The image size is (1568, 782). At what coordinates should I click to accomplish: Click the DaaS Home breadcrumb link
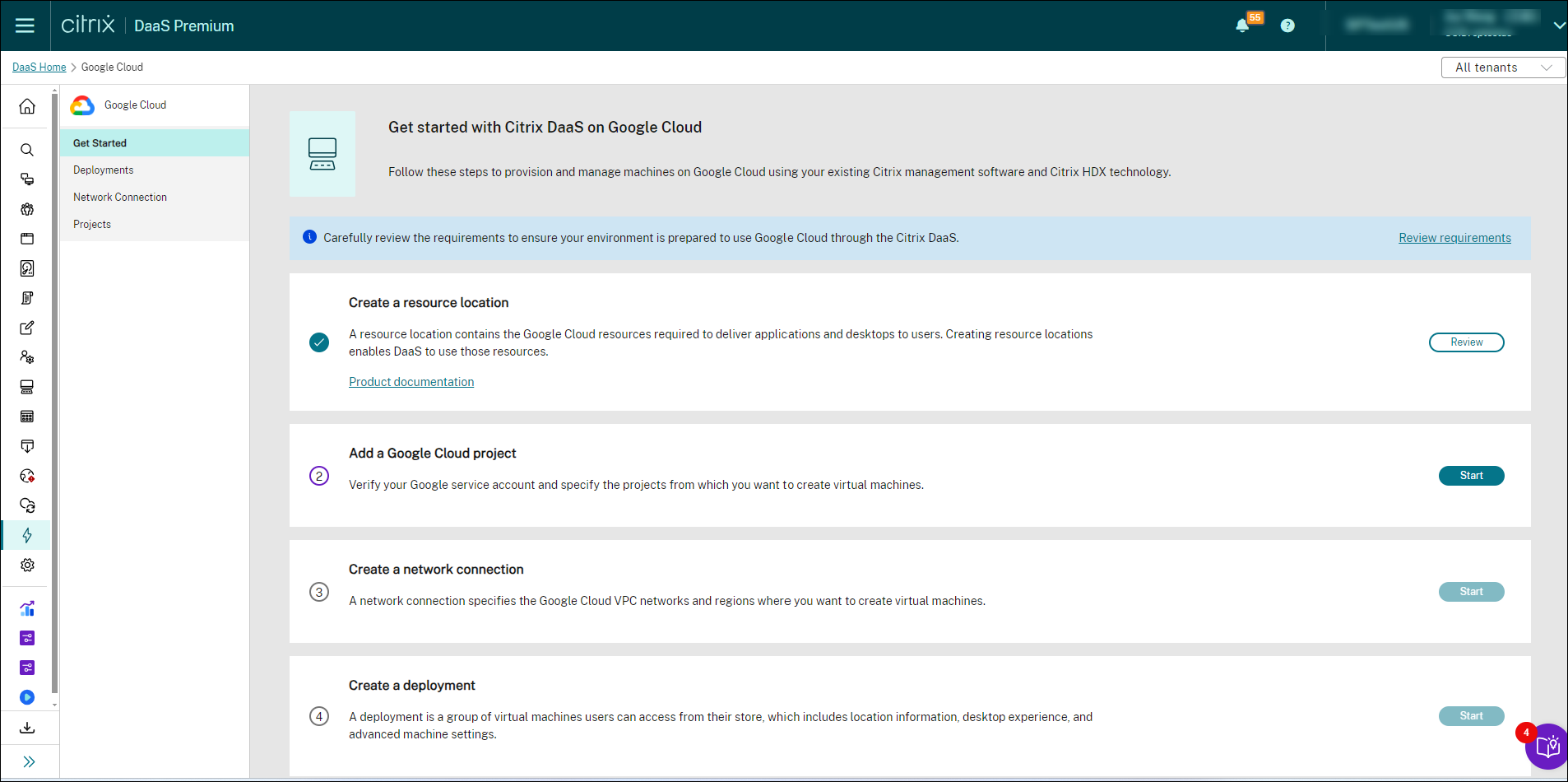[39, 67]
